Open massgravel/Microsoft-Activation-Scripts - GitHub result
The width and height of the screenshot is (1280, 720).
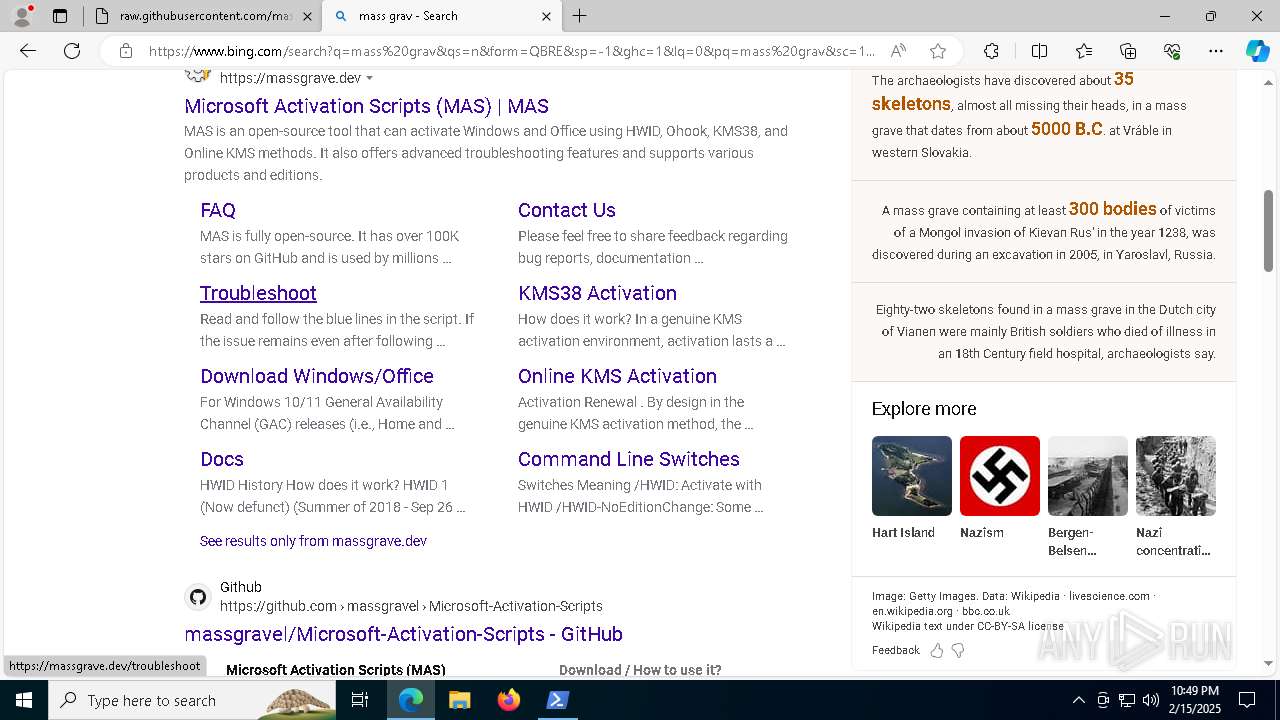pyautogui.click(x=403, y=634)
